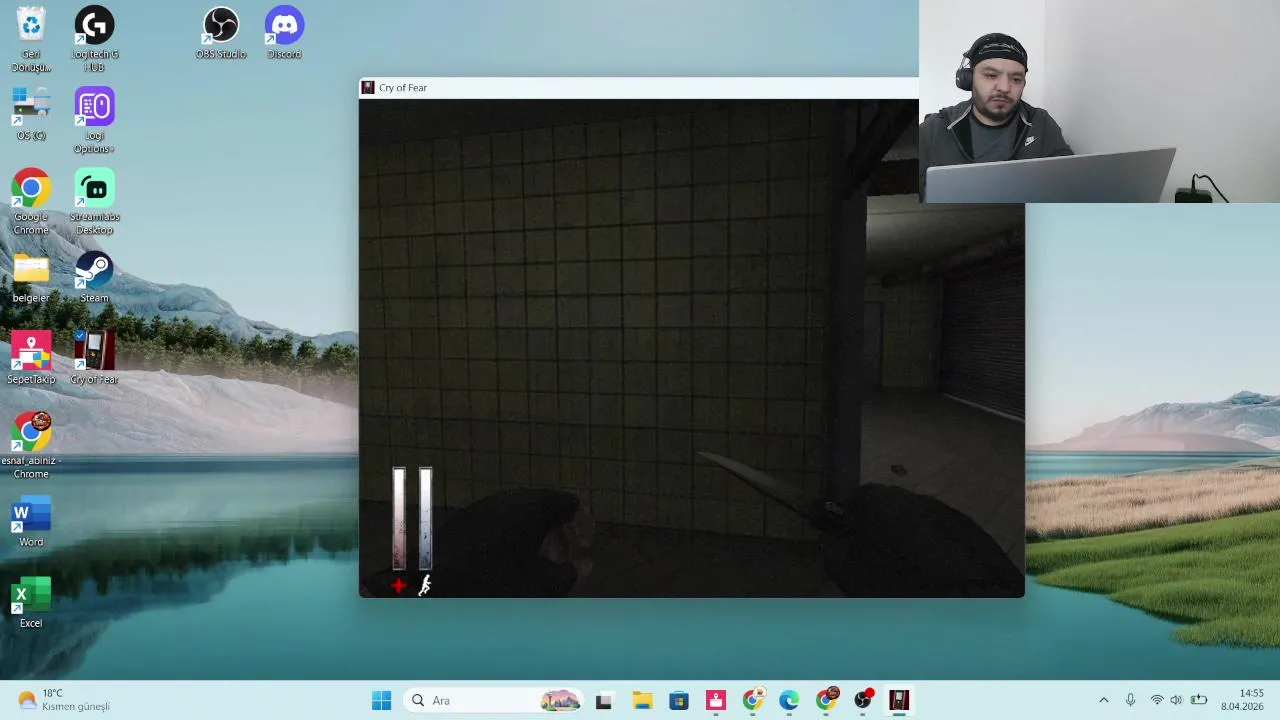The width and height of the screenshot is (1280, 720).
Task: Click the Cry of Fear window title icon
Action: [368, 88]
